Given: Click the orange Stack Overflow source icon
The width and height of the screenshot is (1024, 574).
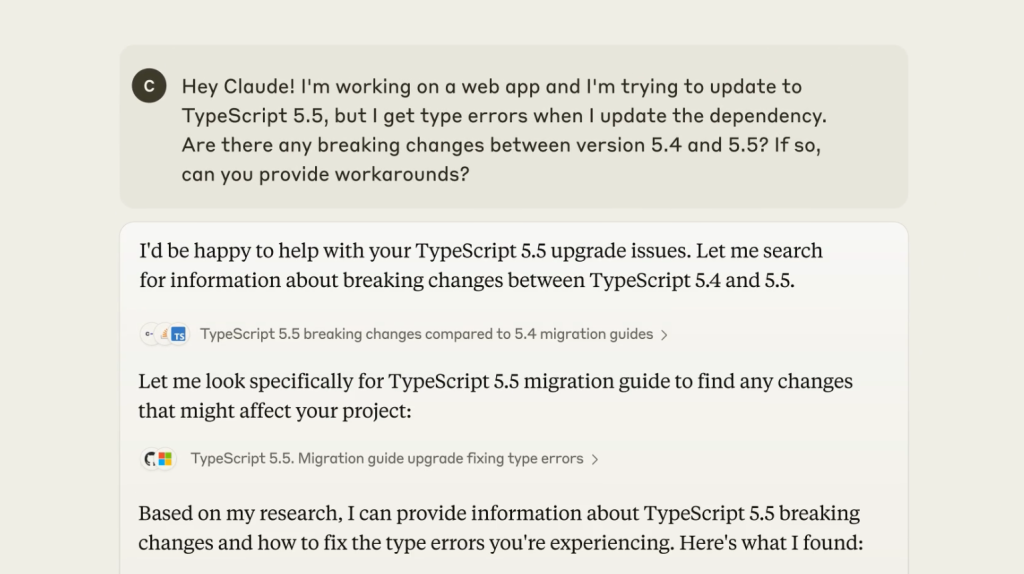Looking at the screenshot, I should pos(165,334).
